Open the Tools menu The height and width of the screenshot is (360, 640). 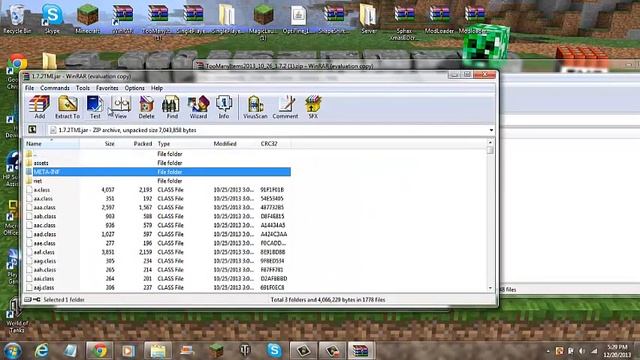pos(83,88)
